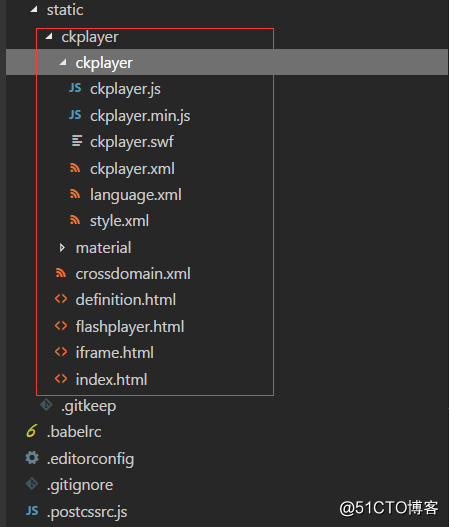Open .gitkeep file
Screen dimensions: 449x527
point(88,406)
